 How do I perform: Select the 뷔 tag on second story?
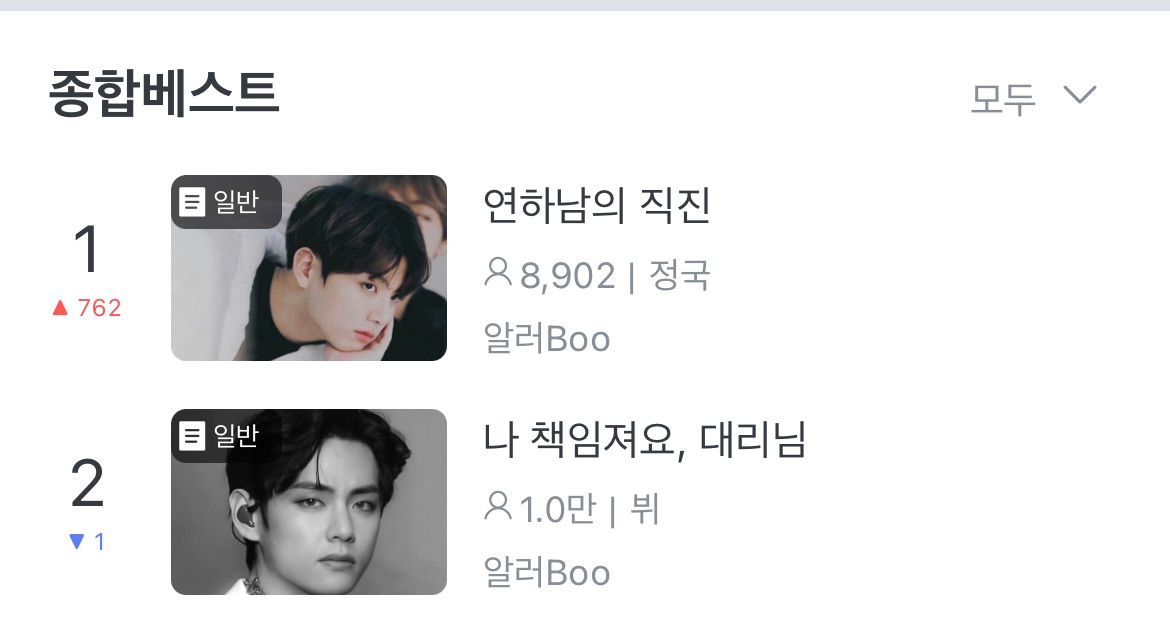coord(644,509)
